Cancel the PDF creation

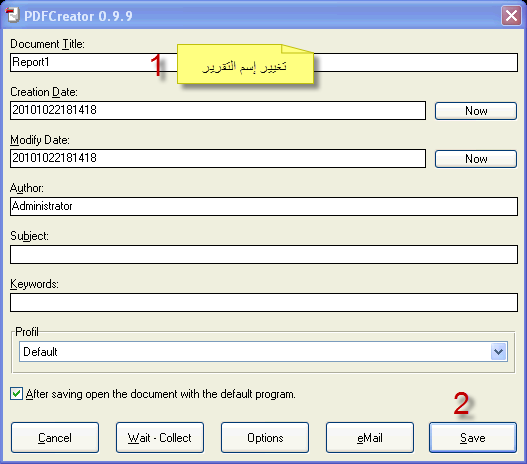tap(55, 438)
